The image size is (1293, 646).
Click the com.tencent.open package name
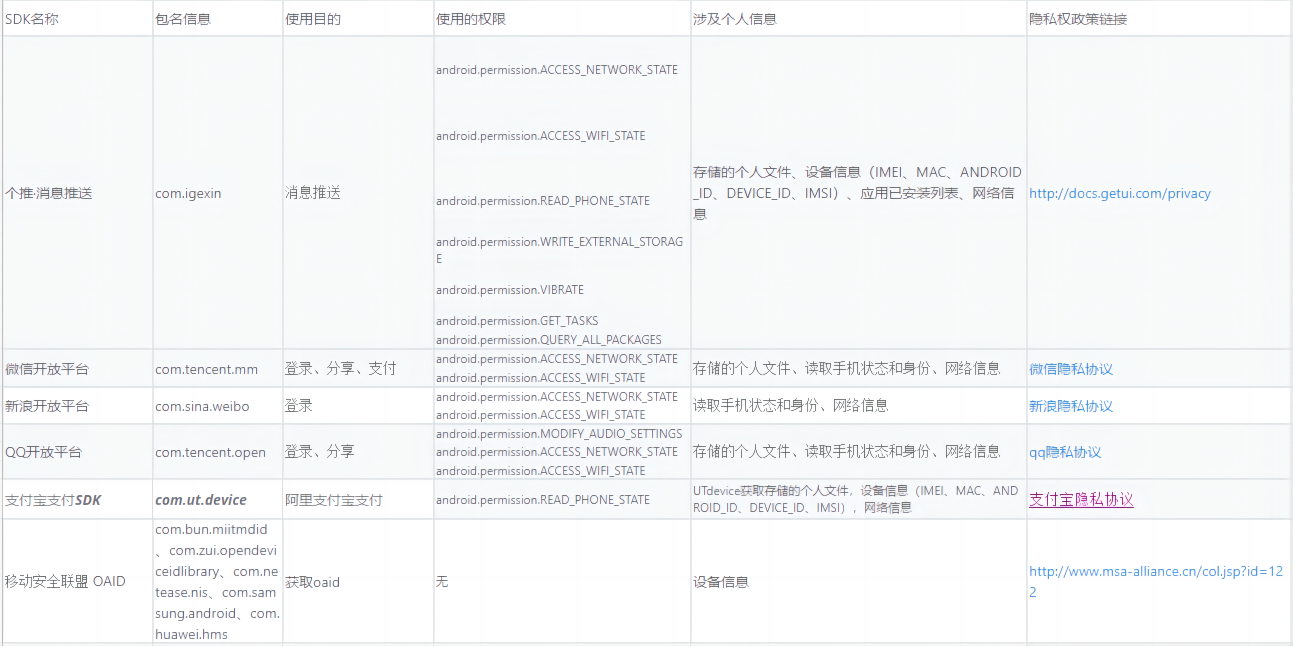click(x=210, y=452)
